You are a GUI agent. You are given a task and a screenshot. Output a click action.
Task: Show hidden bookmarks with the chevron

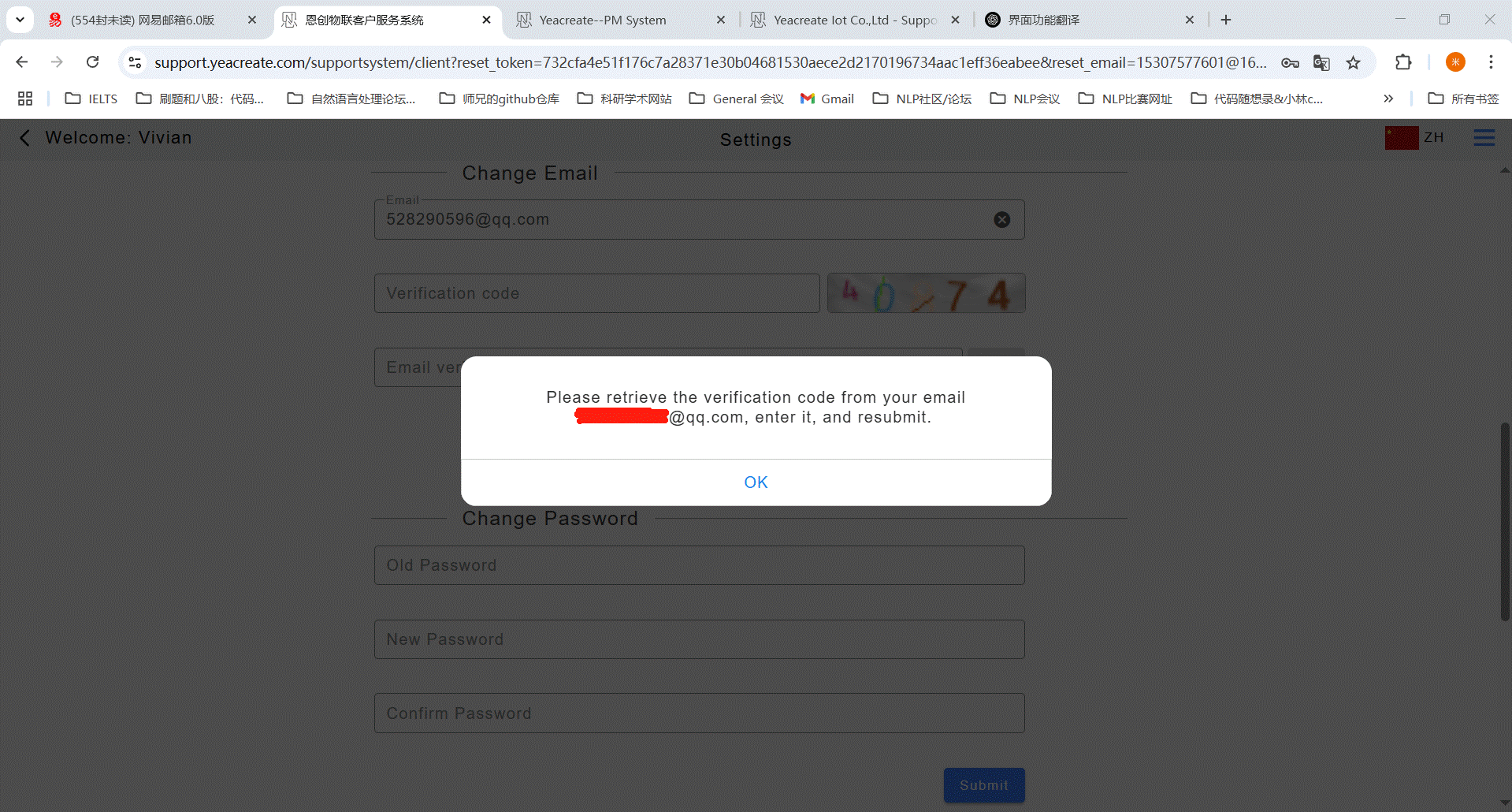1388,99
